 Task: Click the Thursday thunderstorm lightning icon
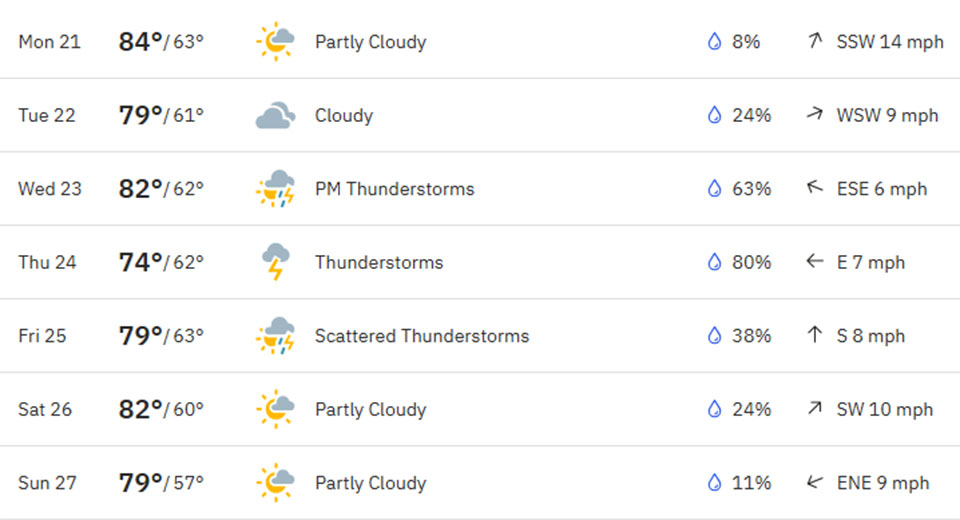pyautogui.click(x=275, y=262)
